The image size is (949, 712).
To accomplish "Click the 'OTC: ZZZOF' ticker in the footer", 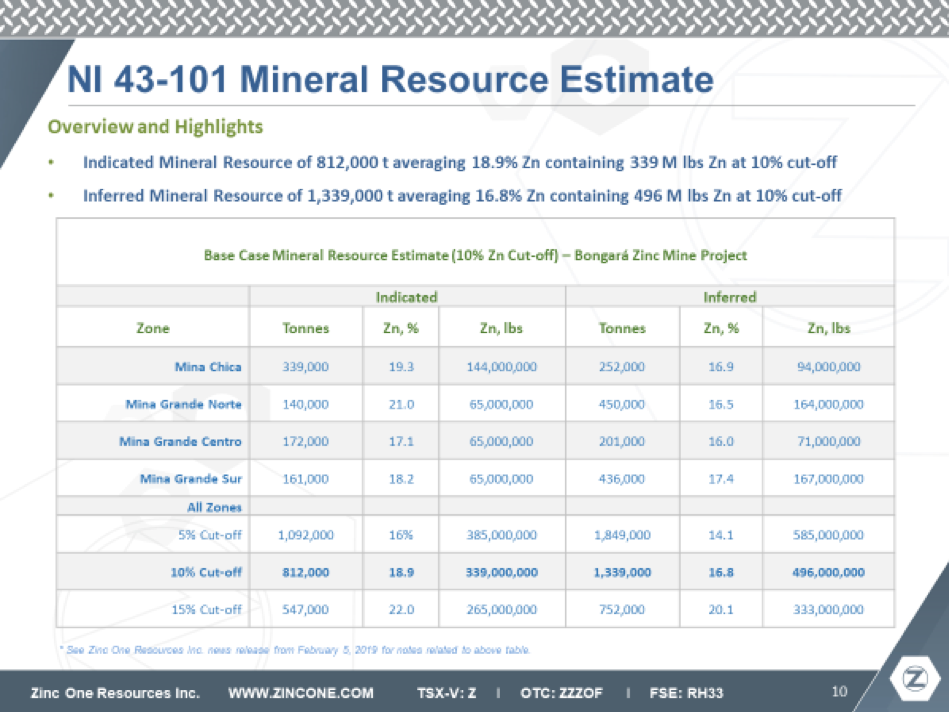I will [x=562, y=693].
